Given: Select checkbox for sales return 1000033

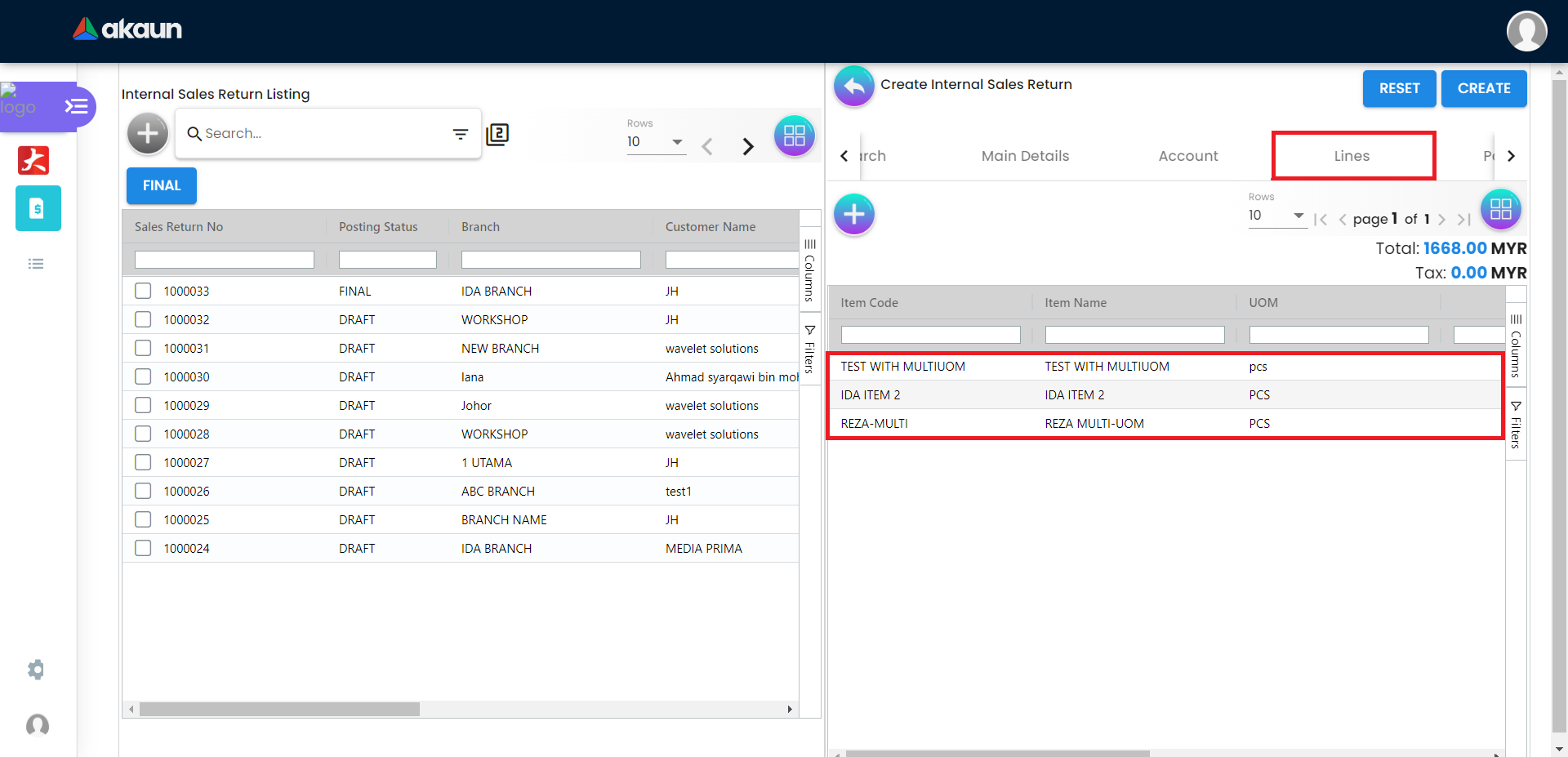Looking at the screenshot, I should click(143, 291).
